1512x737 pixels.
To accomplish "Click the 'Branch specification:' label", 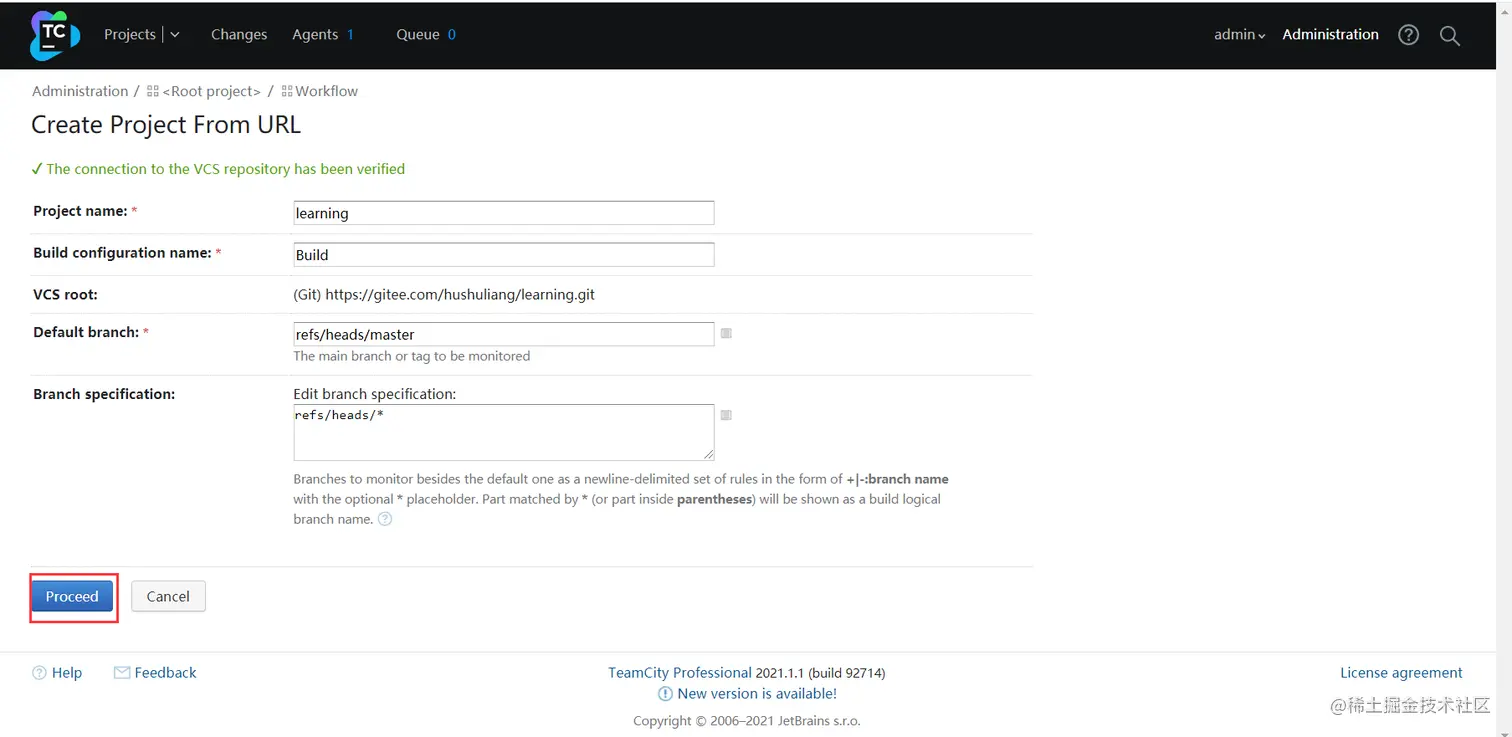I will (104, 394).
